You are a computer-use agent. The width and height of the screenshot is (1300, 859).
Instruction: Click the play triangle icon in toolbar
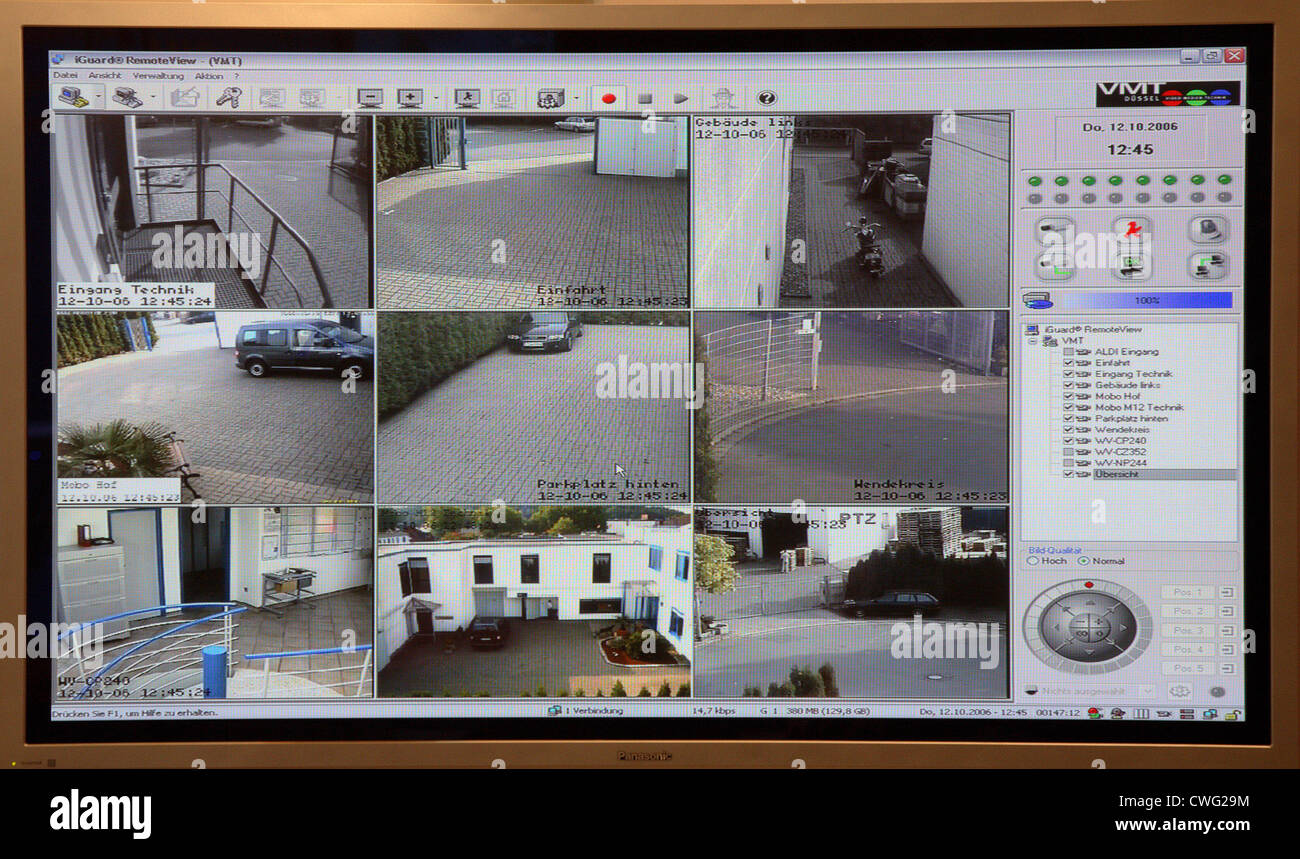[x=681, y=98]
